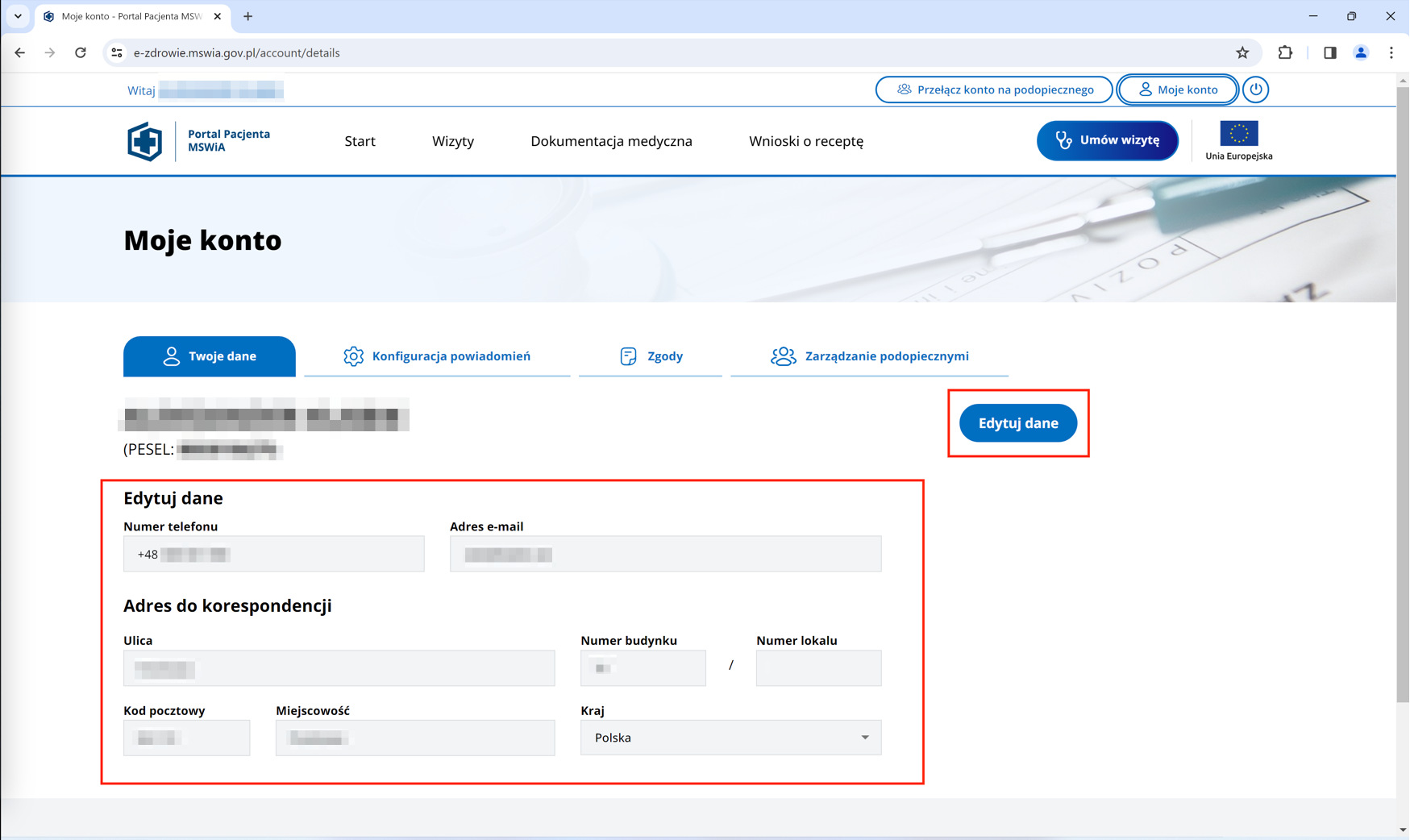Viewport: 1410px width, 840px height.
Task: Go to Dokumentacja medyczna menu
Action: (611, 141)
